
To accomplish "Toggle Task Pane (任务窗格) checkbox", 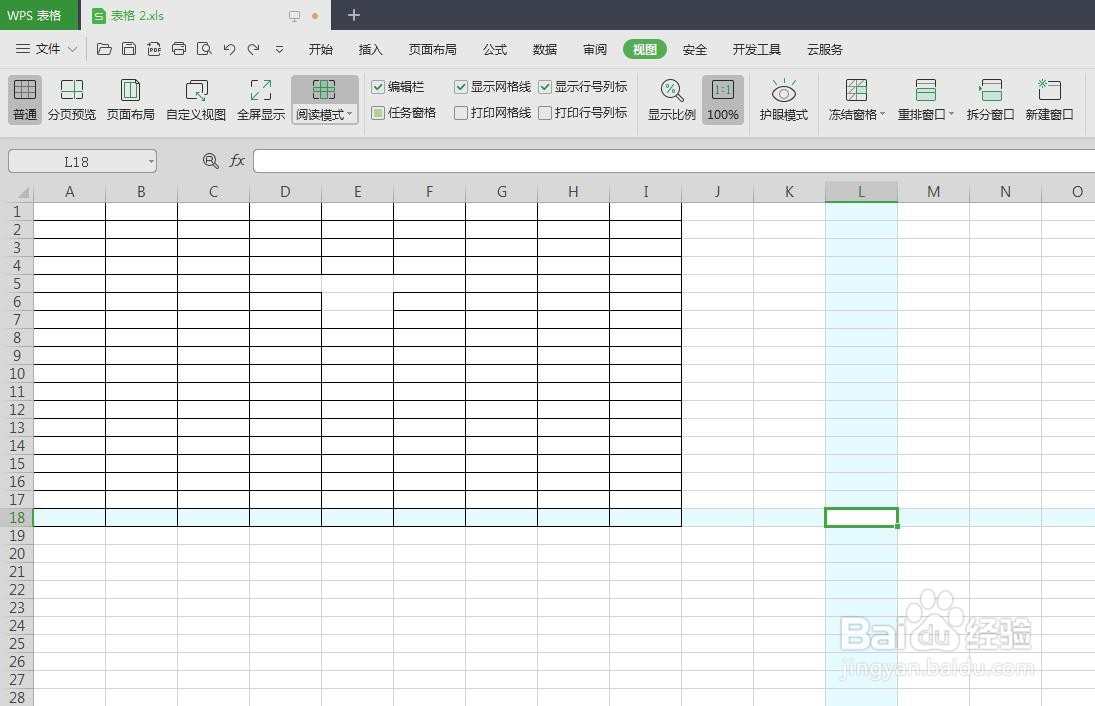I will [378, 112].
